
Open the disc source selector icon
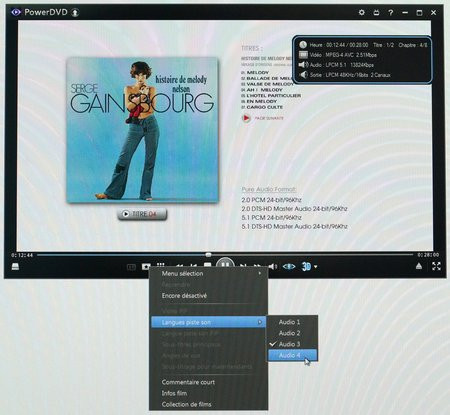(15, 267)
